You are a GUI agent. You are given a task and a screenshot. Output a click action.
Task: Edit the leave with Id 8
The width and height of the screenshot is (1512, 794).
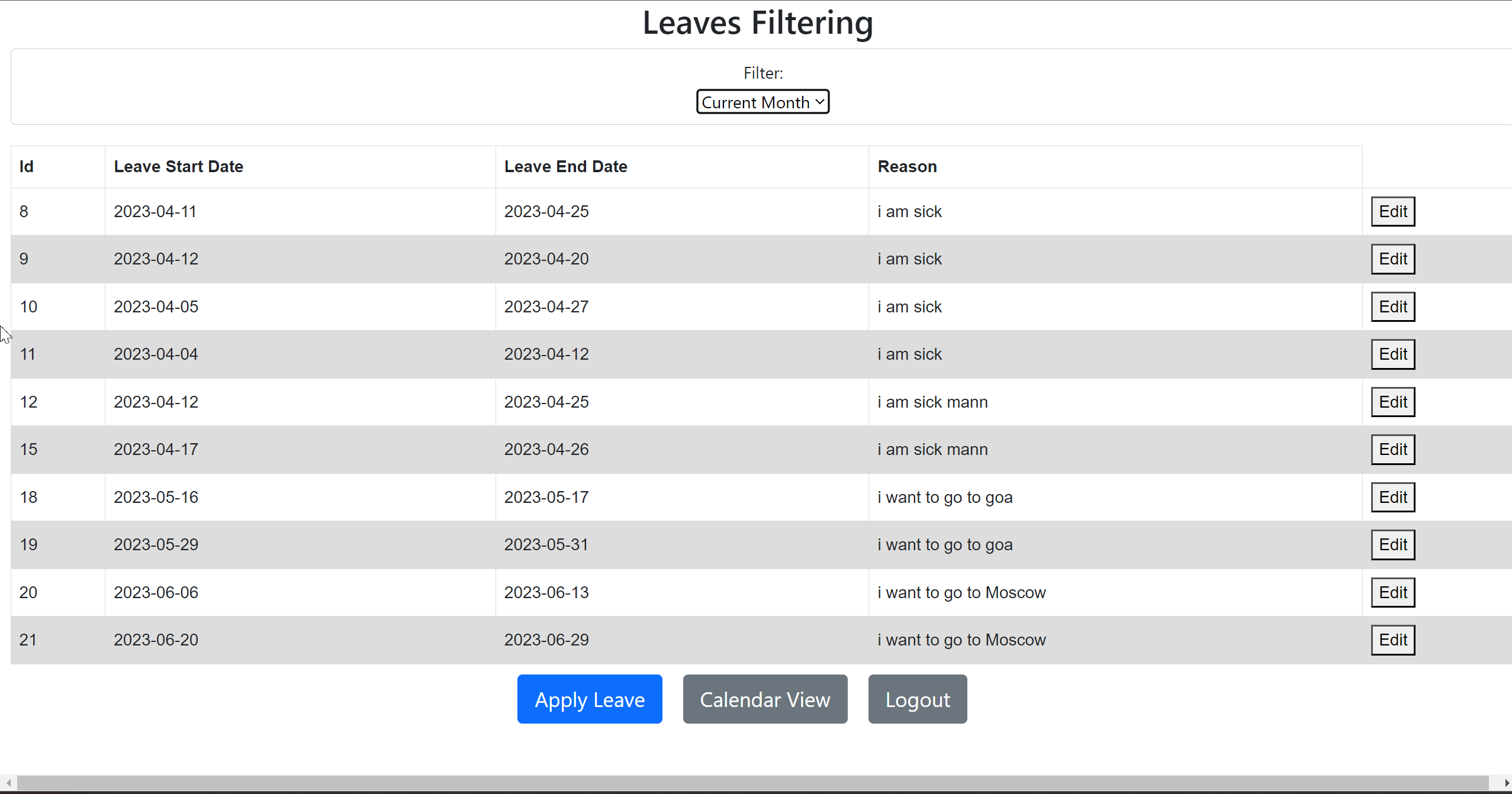click(x=1392, y=211)
